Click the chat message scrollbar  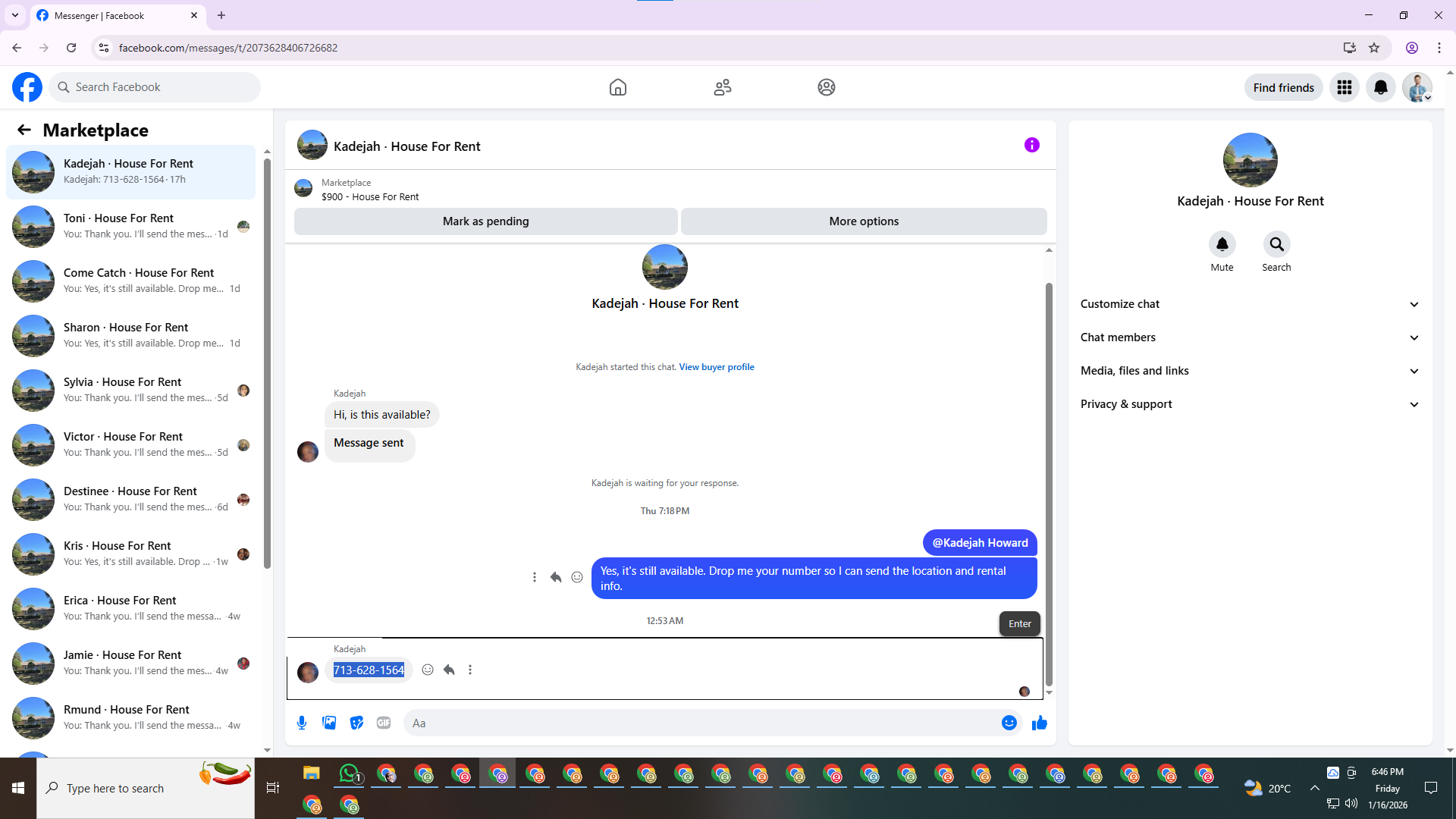click(x=1049, y=485)
